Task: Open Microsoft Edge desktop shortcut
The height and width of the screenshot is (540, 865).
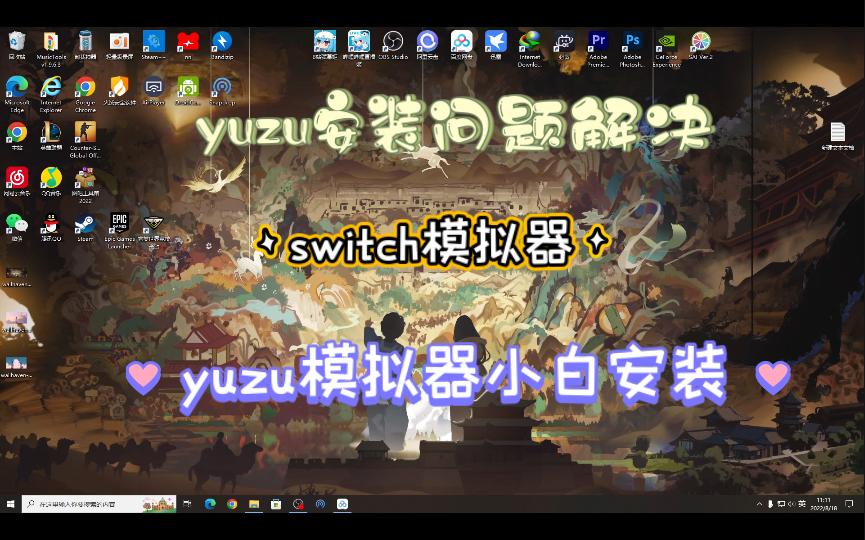Action: [17, 87]
